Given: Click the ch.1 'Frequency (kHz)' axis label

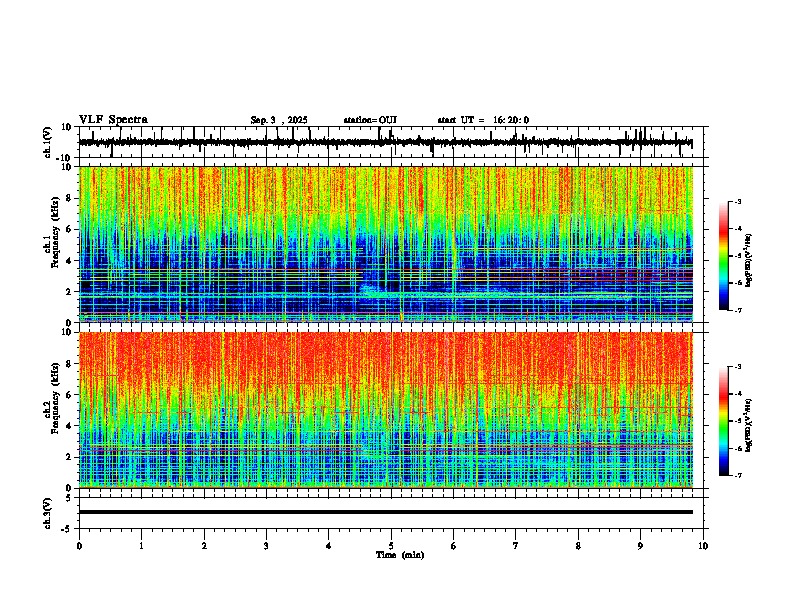Looking at the screenshot, I should (x=55, y=232).
